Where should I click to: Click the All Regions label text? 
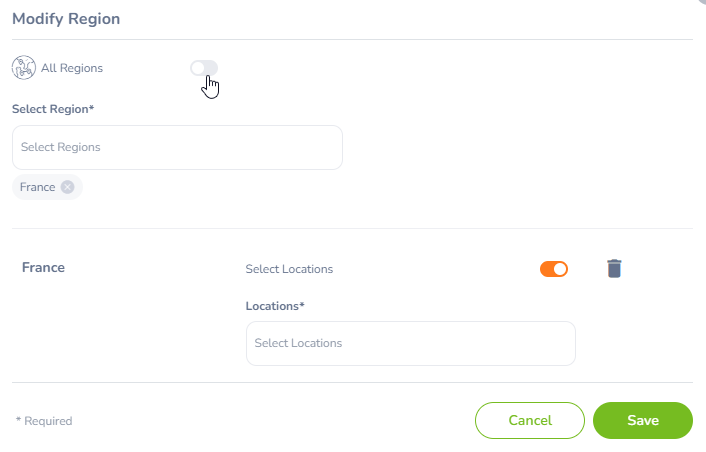pos(72,68)
